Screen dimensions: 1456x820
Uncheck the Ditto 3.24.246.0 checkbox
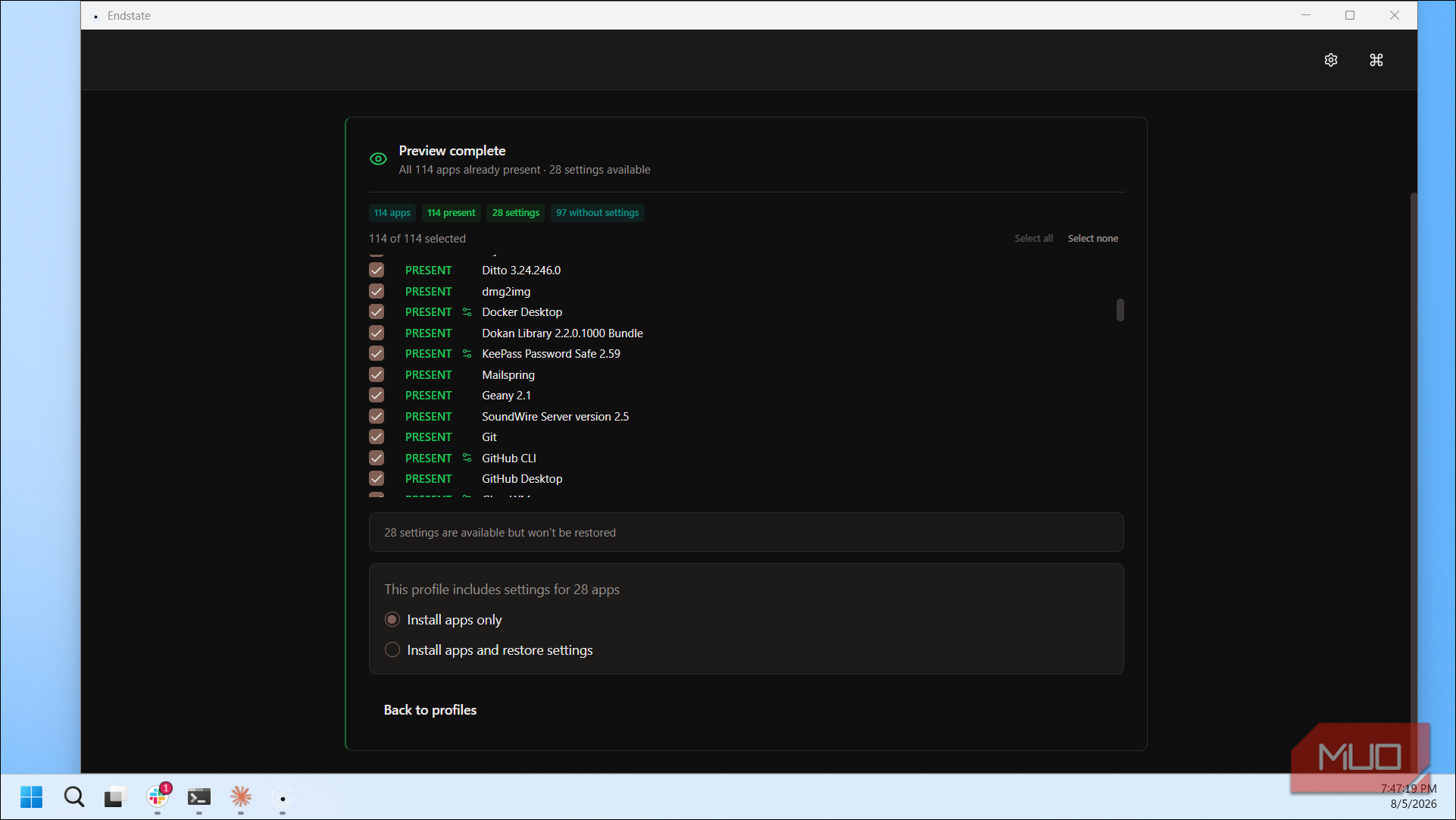click(x=376, y=271)
